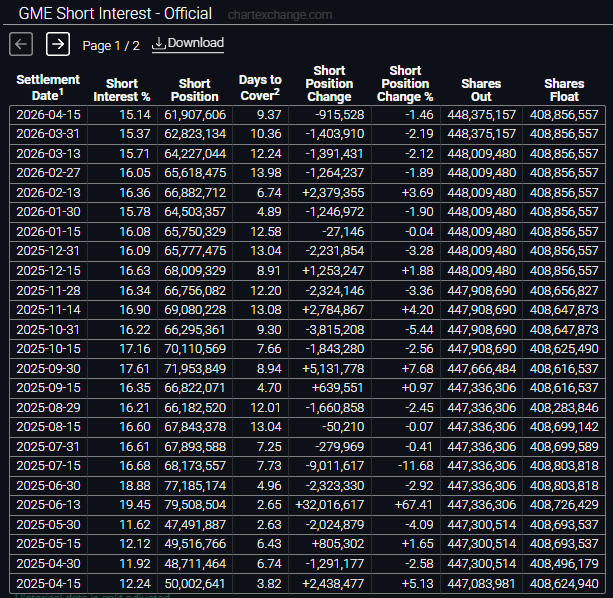The width and height of the screenshot is (613, 598).
Task: Select the 2025-11-14 settlement date
Action: [x=48, y=310]
